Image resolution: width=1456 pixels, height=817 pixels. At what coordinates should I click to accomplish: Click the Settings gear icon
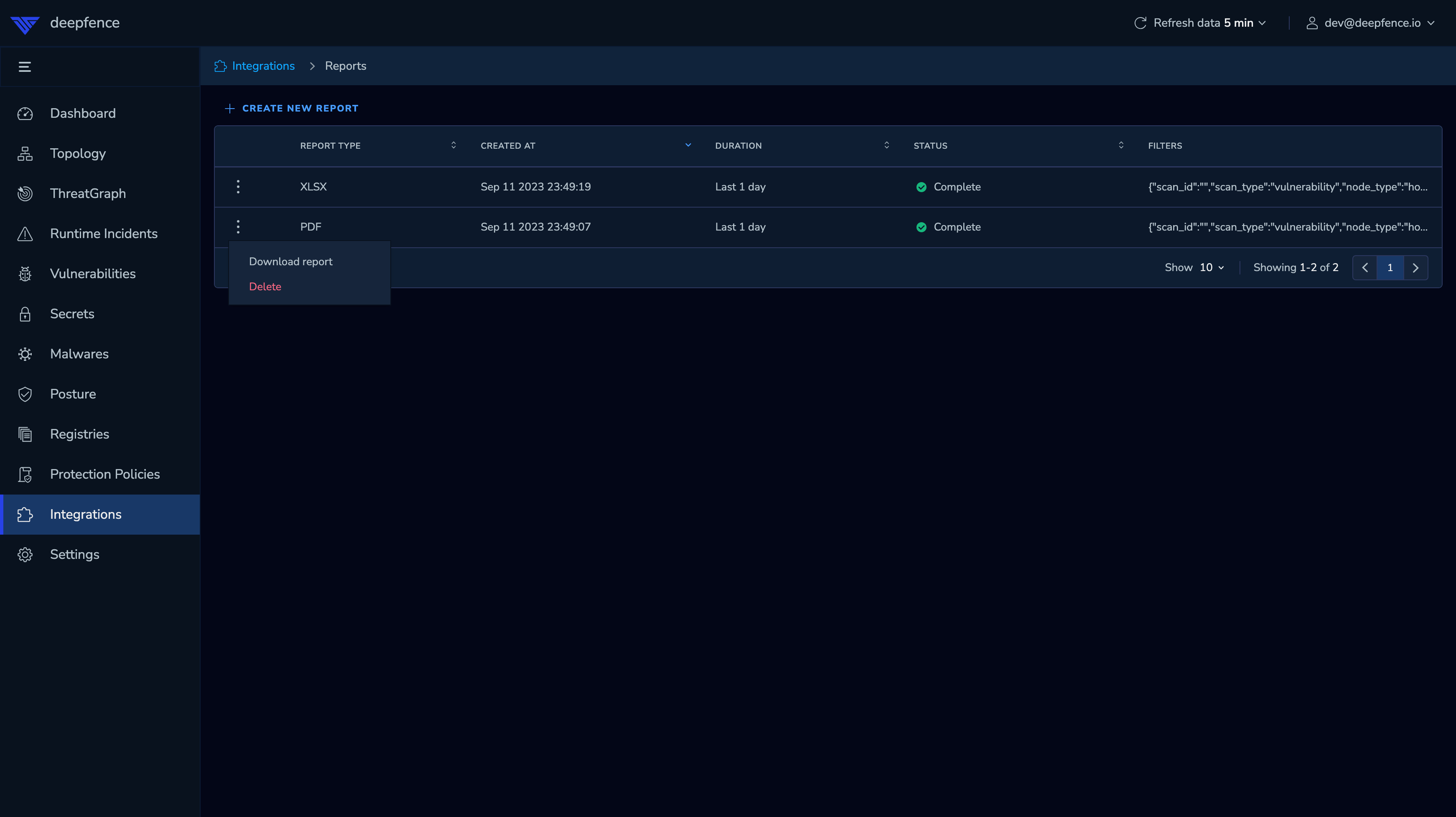point(25,555)
